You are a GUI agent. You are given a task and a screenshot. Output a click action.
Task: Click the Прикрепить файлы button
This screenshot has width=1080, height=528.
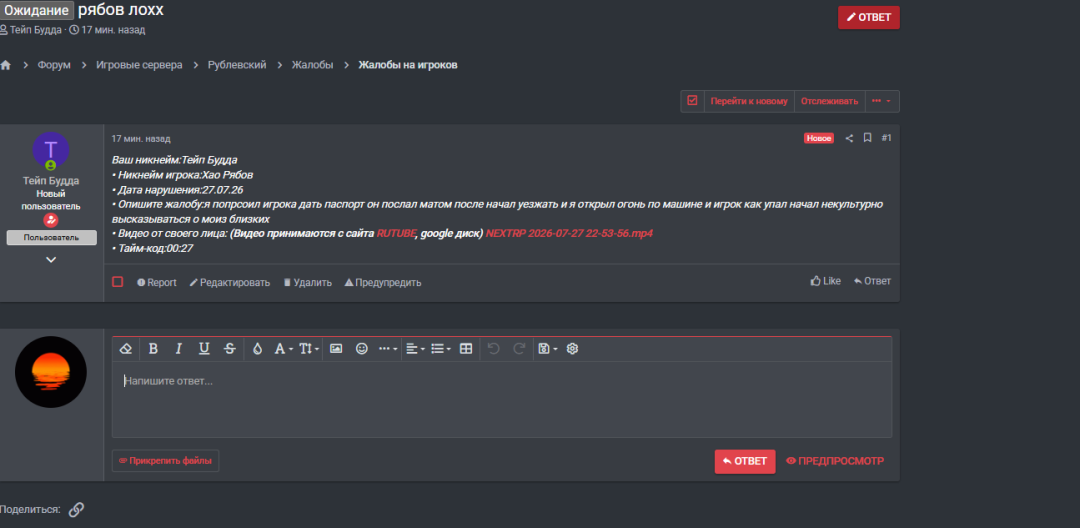165,461
